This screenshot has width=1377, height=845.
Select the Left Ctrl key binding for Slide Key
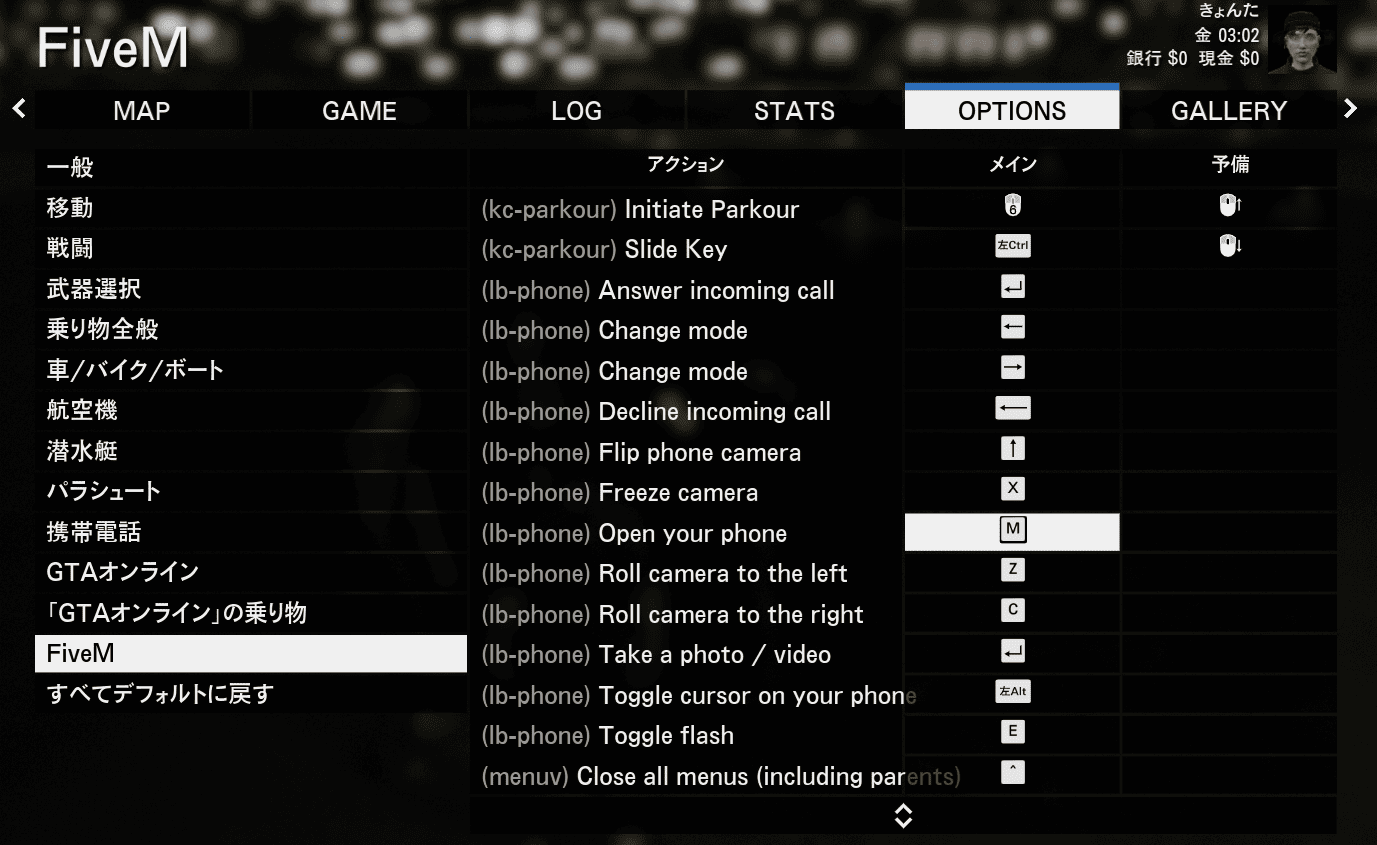click(1012, 247)
